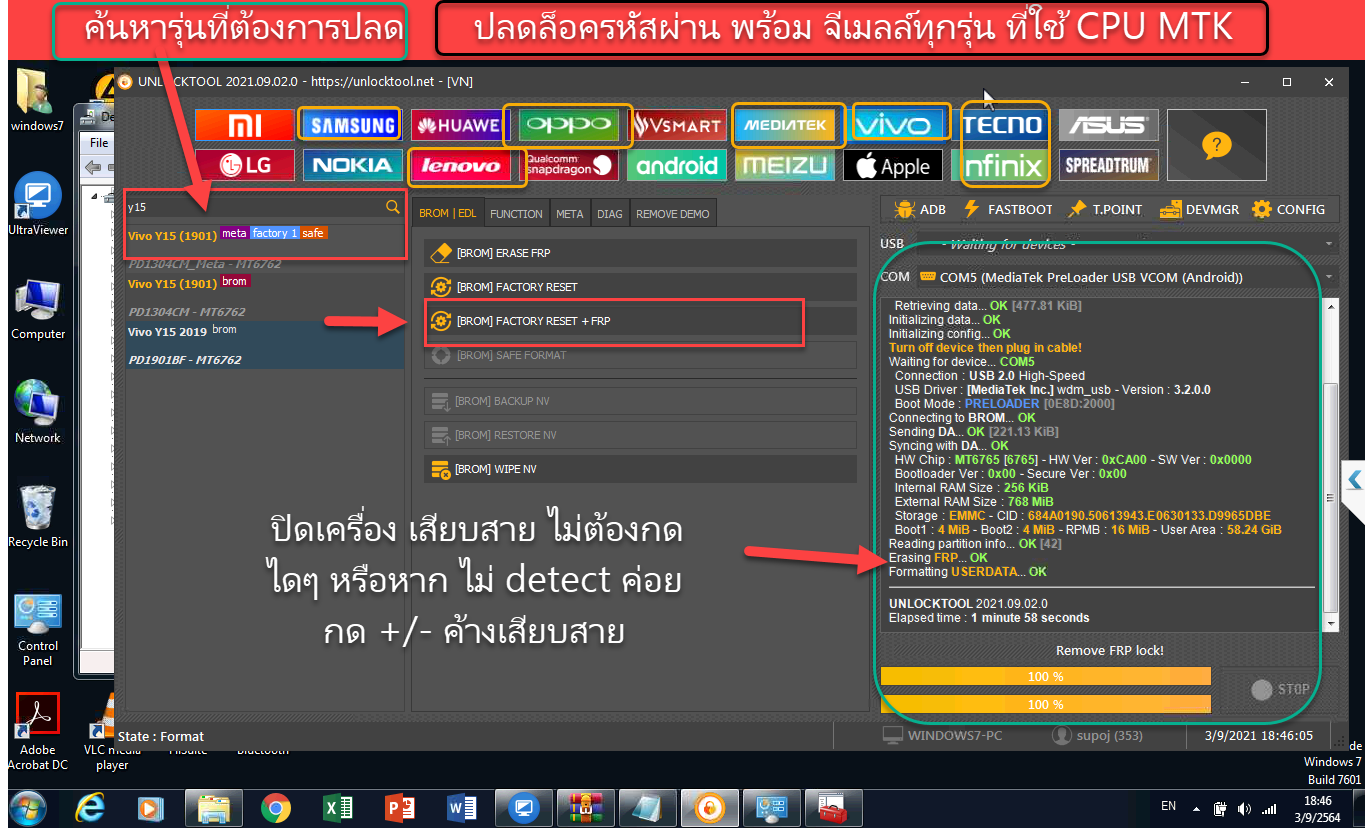1365x828 pixels.
Task: Select the Apple brand logo
Action: 893,165
